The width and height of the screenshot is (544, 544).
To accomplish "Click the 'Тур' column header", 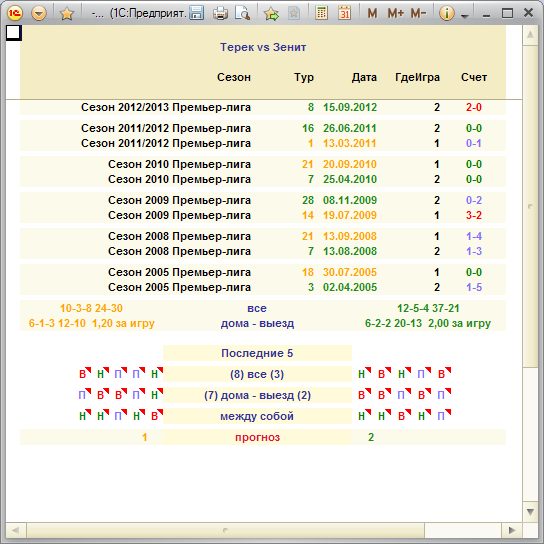I will coord(304,77).
